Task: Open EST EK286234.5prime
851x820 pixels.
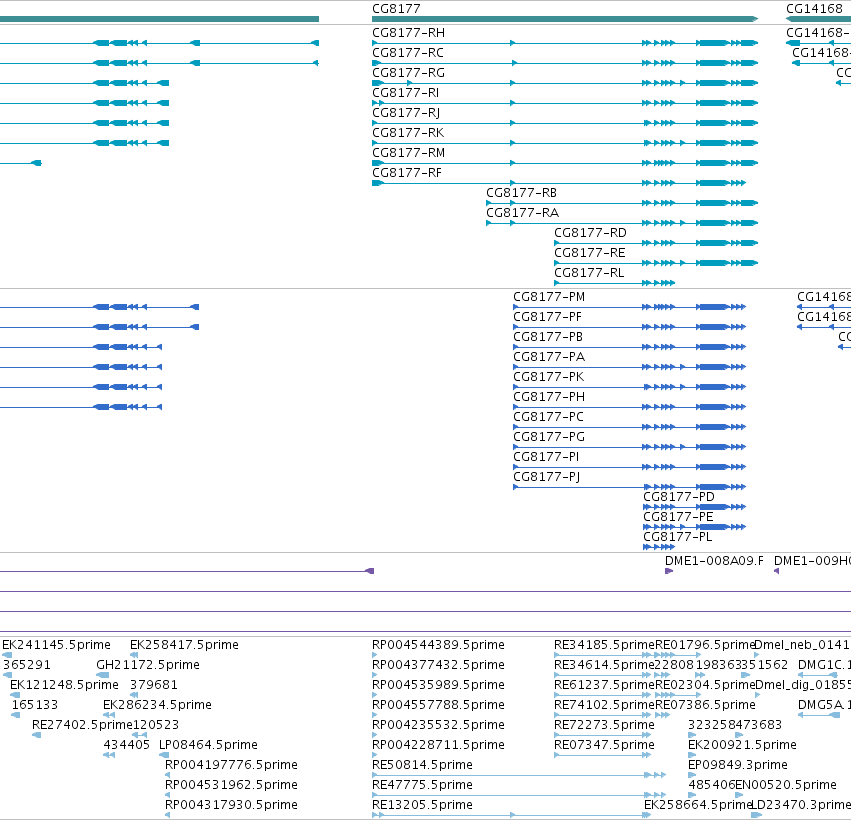Action: (157, 705)
